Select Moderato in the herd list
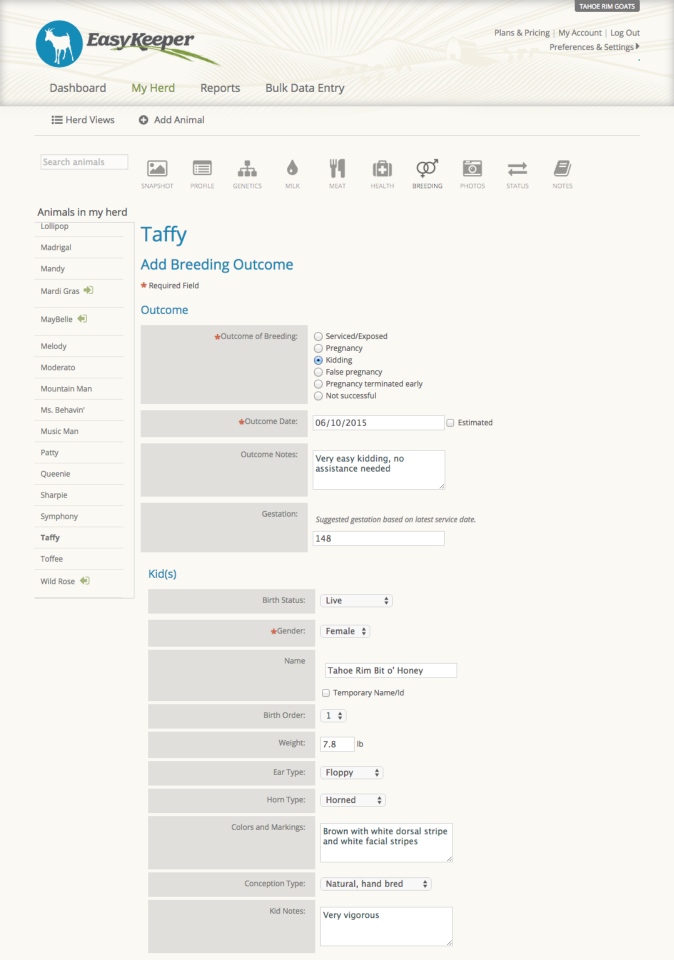This screenshot has width=674, height=960. (58, 367)
